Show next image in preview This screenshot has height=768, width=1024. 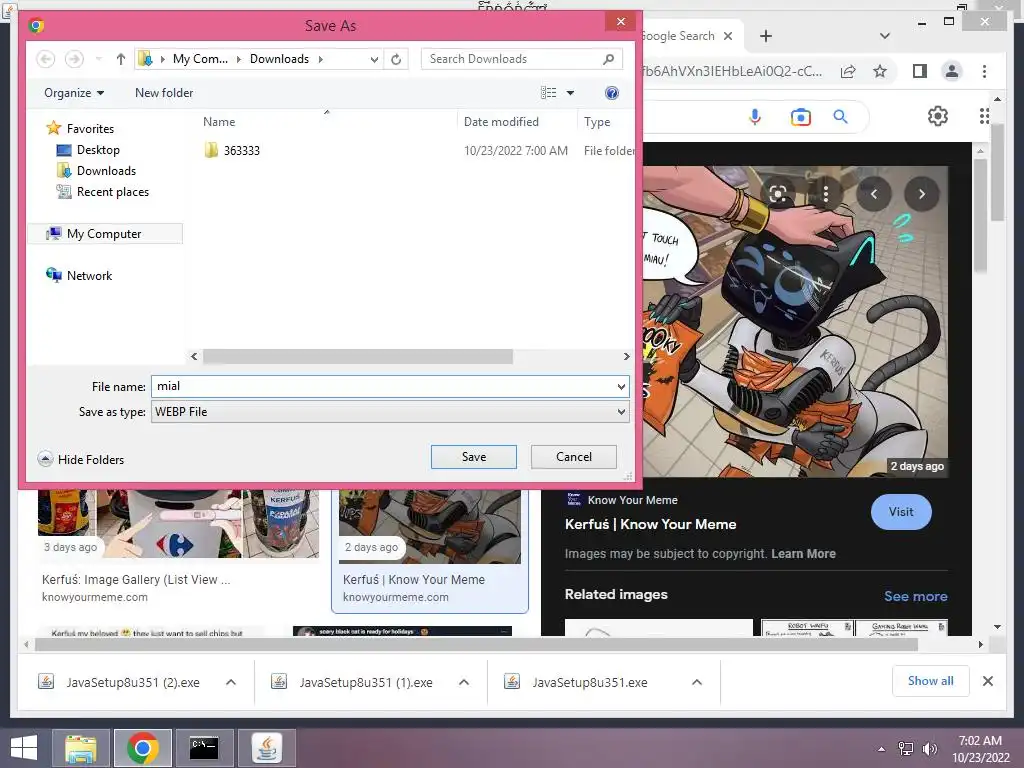(x=921, y=194)
